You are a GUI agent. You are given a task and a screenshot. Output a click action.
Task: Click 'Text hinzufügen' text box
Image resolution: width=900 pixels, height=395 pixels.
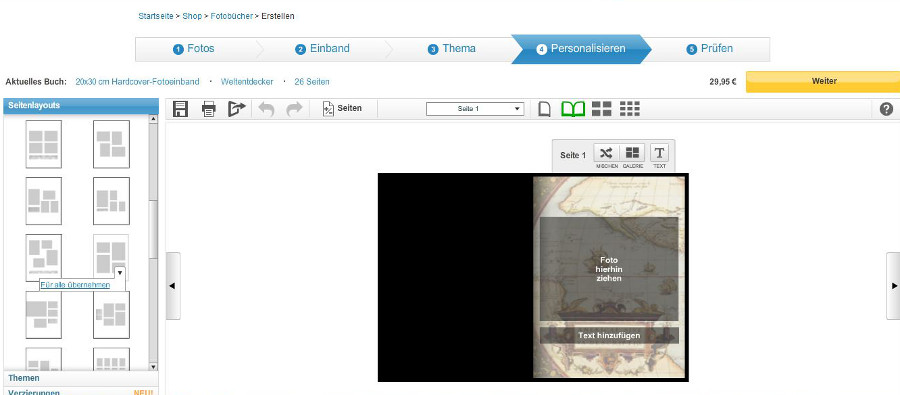point(608,335)
